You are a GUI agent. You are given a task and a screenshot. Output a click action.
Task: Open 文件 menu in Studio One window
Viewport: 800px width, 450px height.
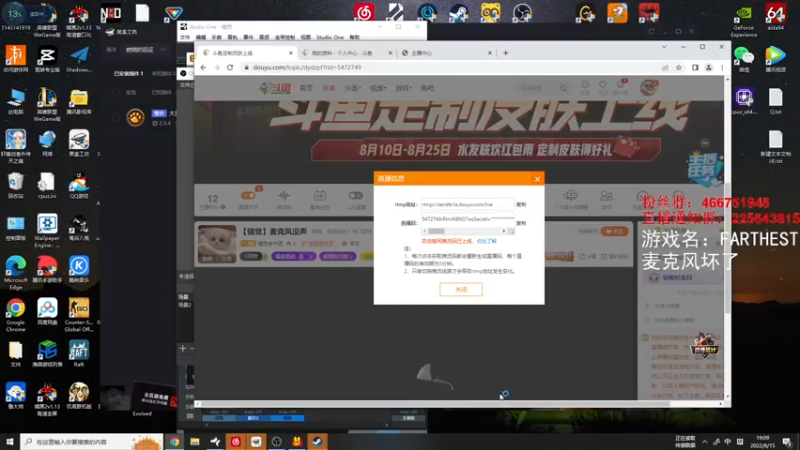185,37
